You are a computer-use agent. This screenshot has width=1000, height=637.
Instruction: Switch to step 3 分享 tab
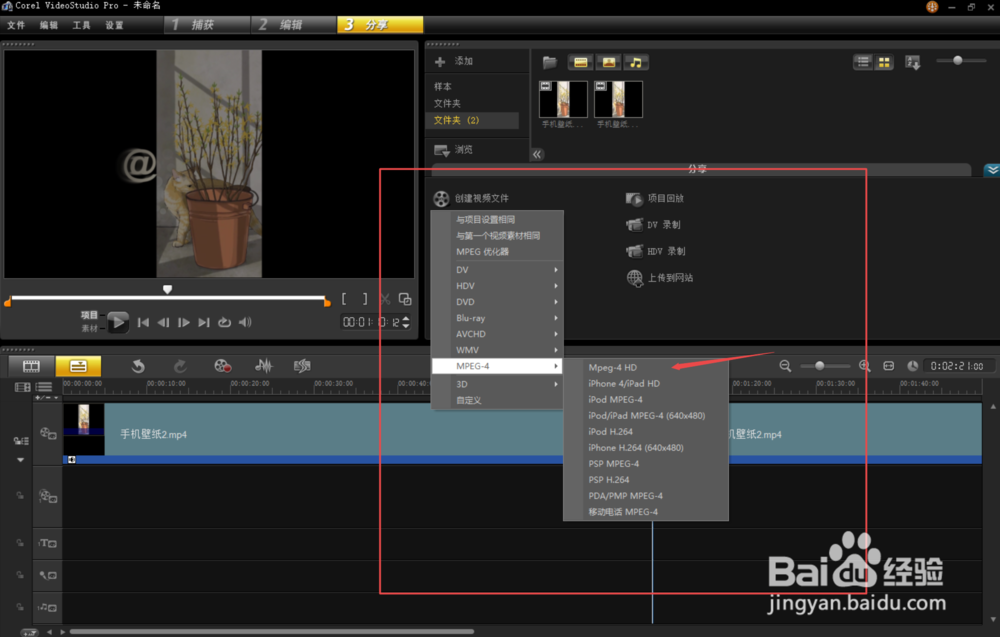coord(379,24)
